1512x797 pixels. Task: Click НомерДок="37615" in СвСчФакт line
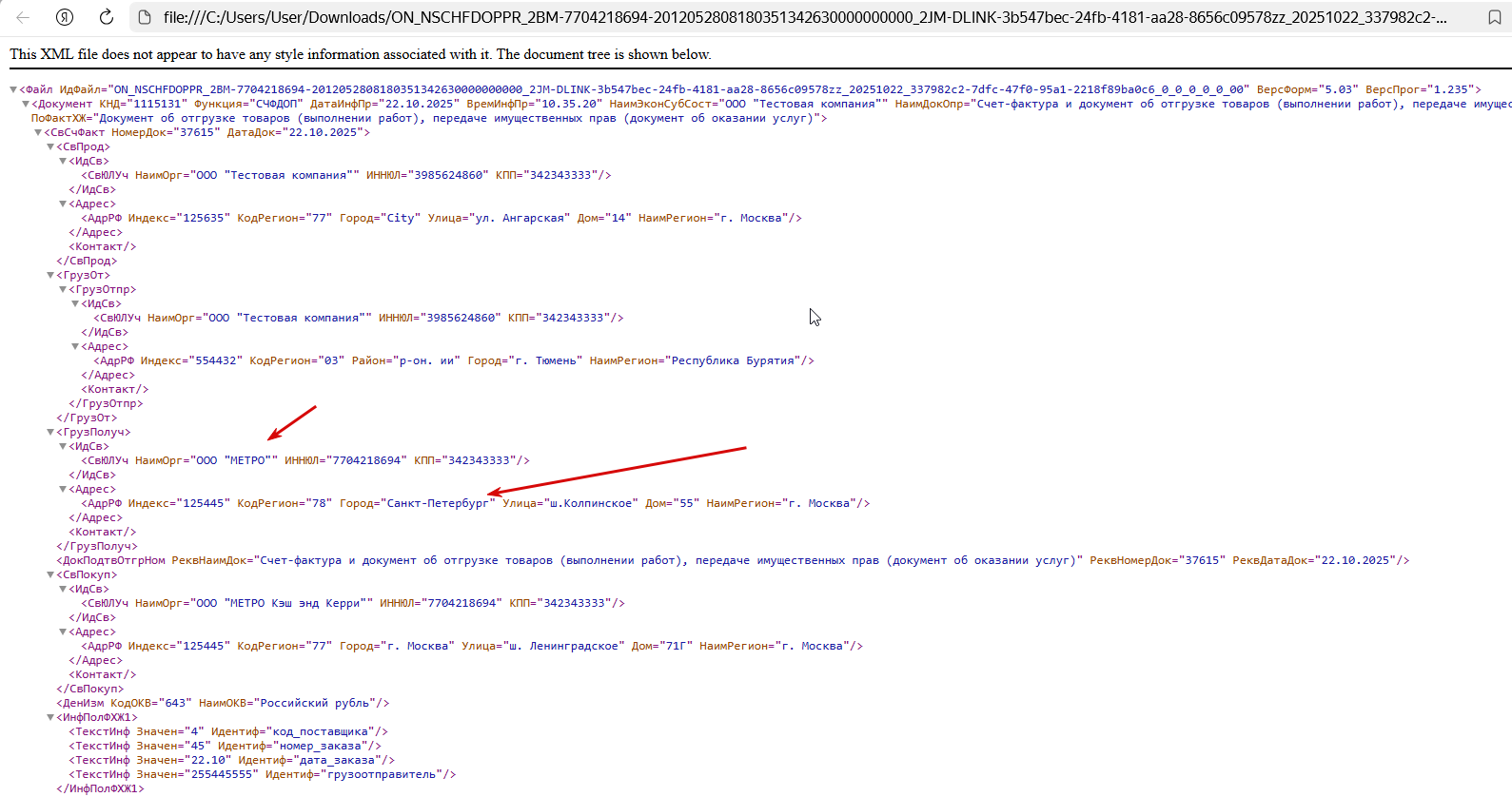coord(166,132)
